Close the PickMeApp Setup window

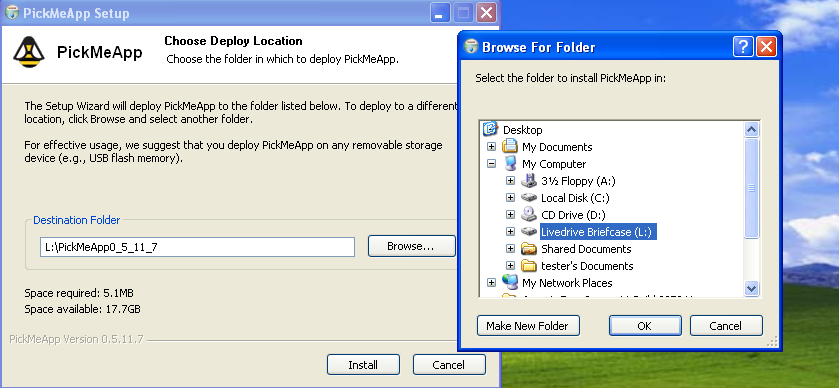486,13
